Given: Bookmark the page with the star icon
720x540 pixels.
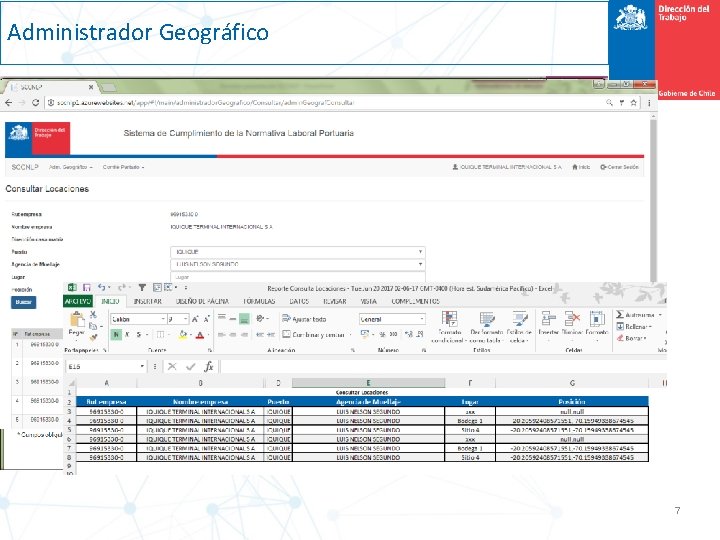Looking at the screenshot, I should 634,103.
